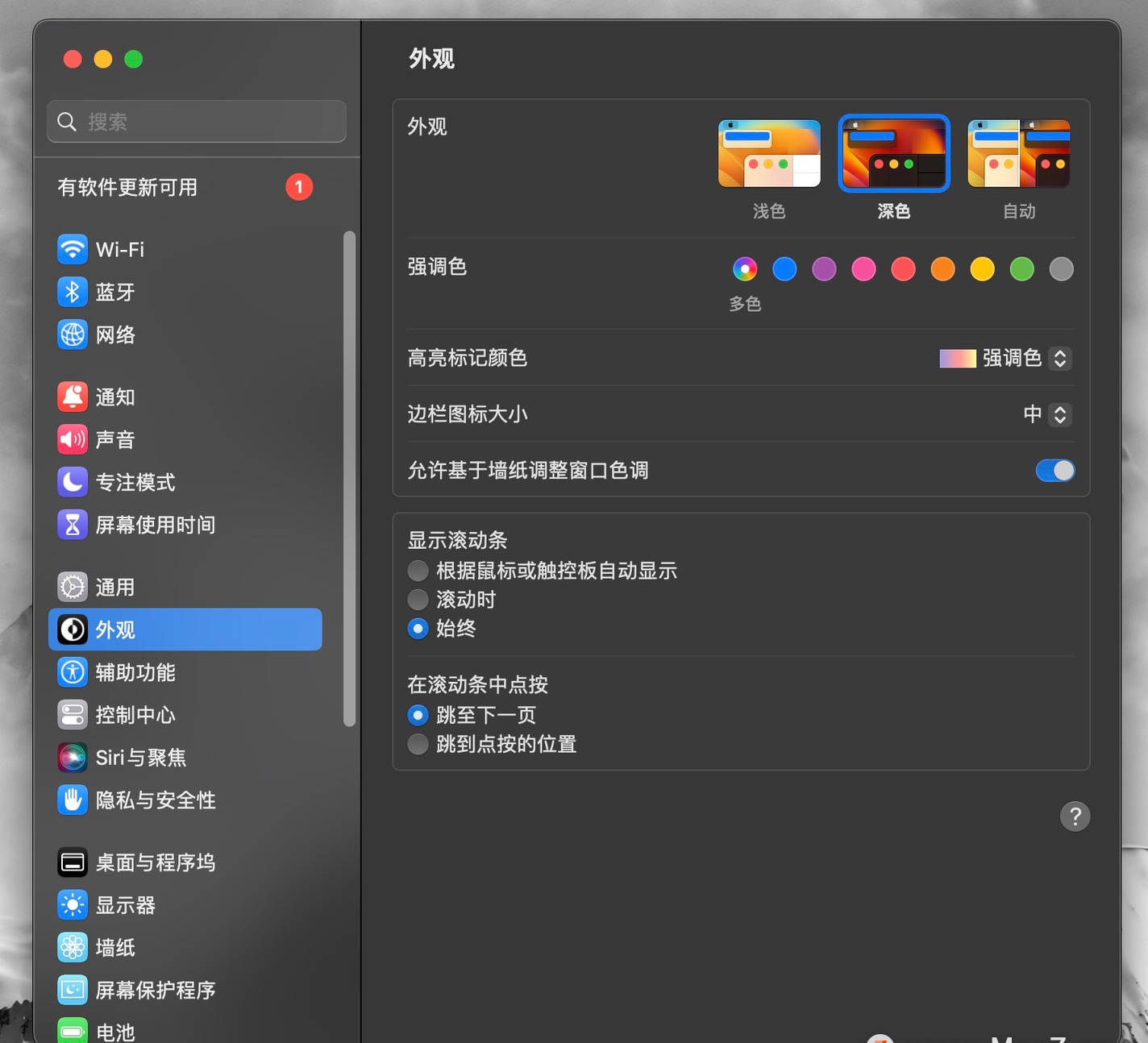The height and width of the screenshot is (1043, 1148).
Task: Open 高亮标记颜色 dropdown
Action: click(1061, 359)
